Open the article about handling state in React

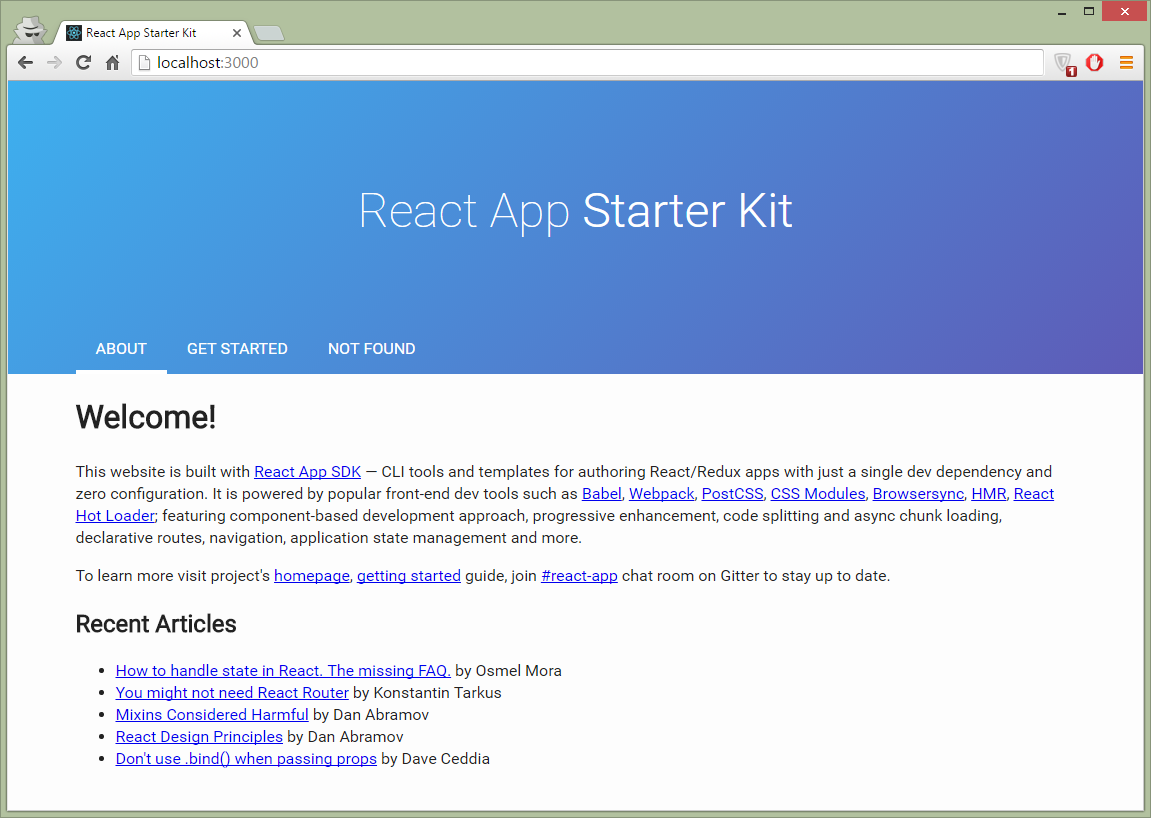click(x=282, y=670)
